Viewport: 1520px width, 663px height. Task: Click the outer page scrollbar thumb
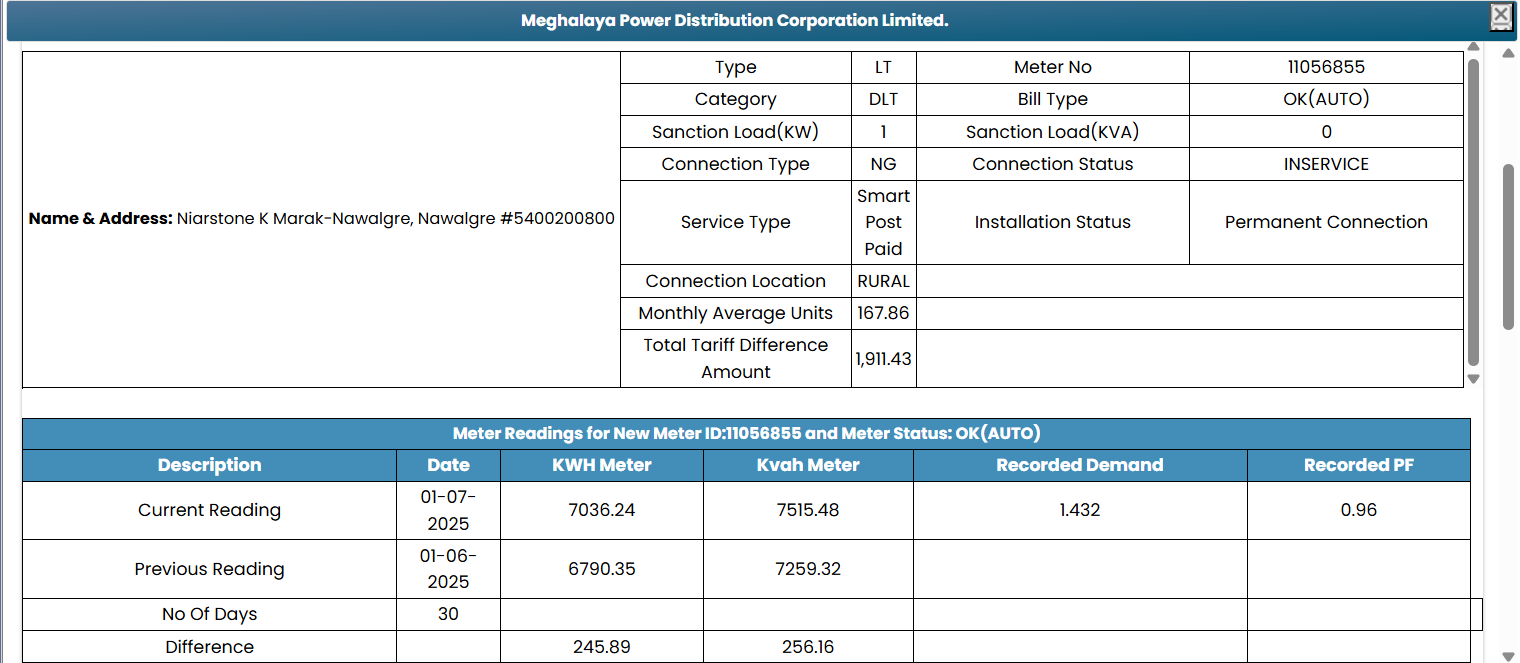click(x=1508, y=247)
